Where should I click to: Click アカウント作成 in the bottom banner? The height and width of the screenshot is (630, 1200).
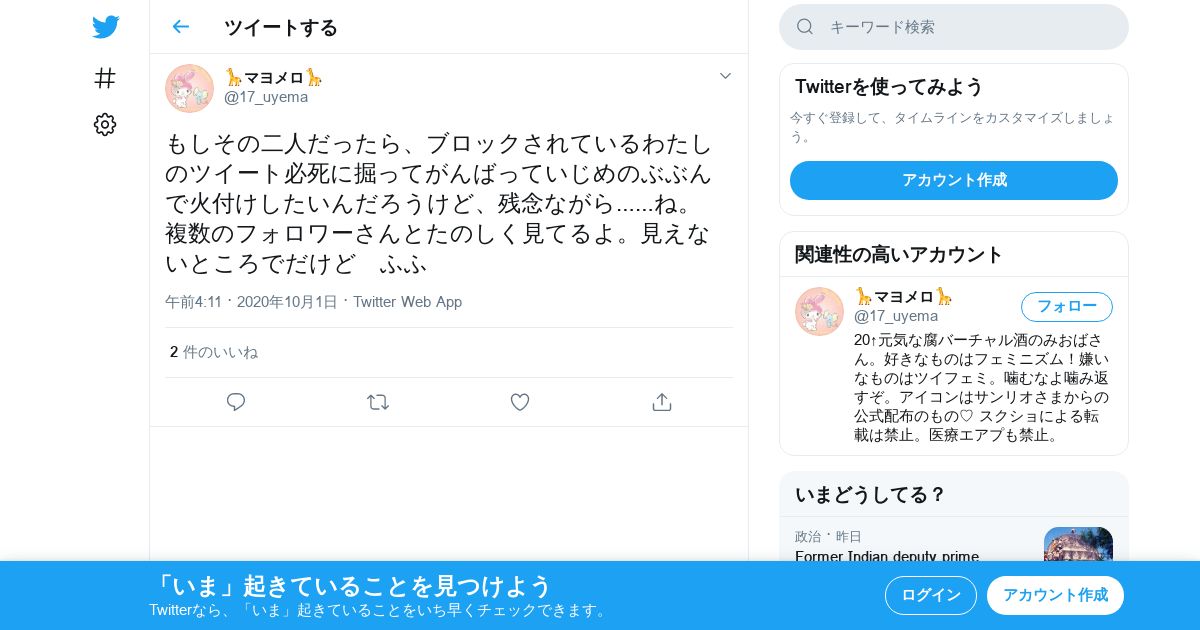[x=1055, y=595]
